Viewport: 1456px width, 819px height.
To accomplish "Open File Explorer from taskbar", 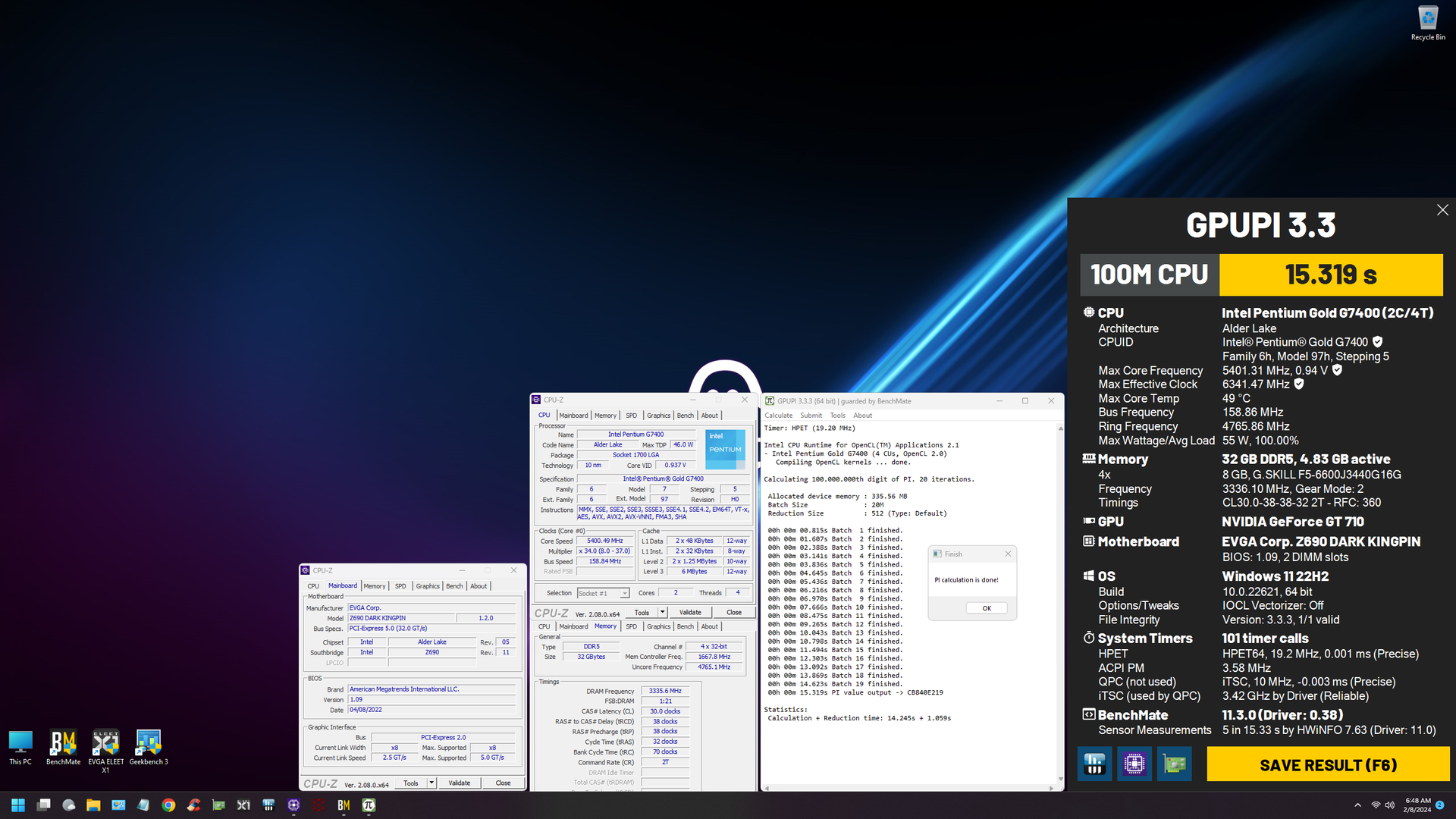I will point(93,805).
